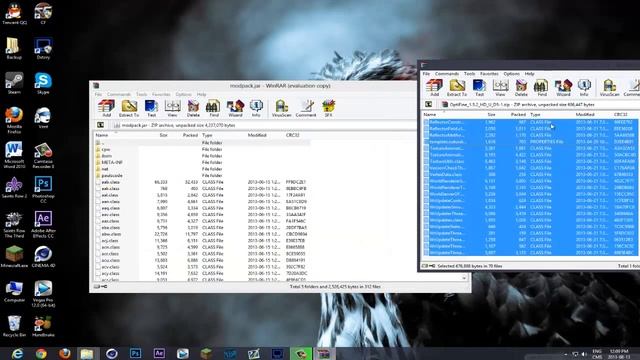Open HandBrake desktop shortcut
The image size is (640, 360).
coord(43,326)
